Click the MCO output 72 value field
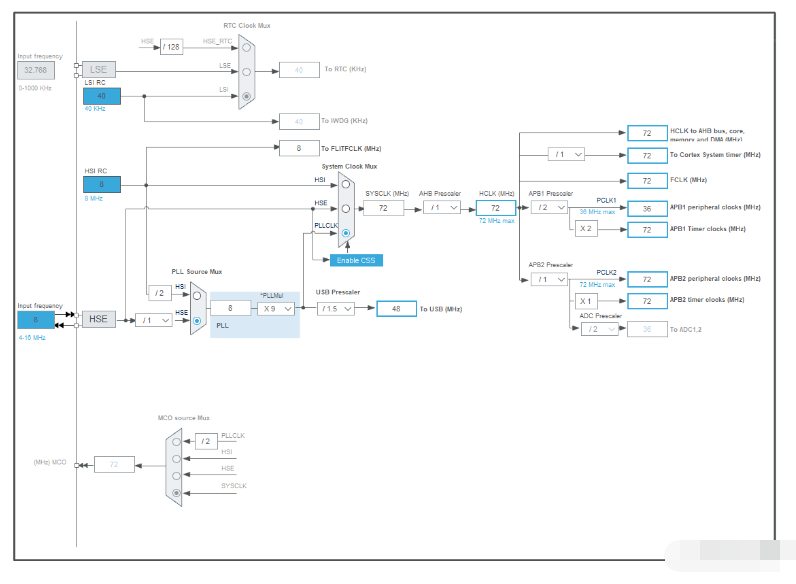 tap(114, 464)
